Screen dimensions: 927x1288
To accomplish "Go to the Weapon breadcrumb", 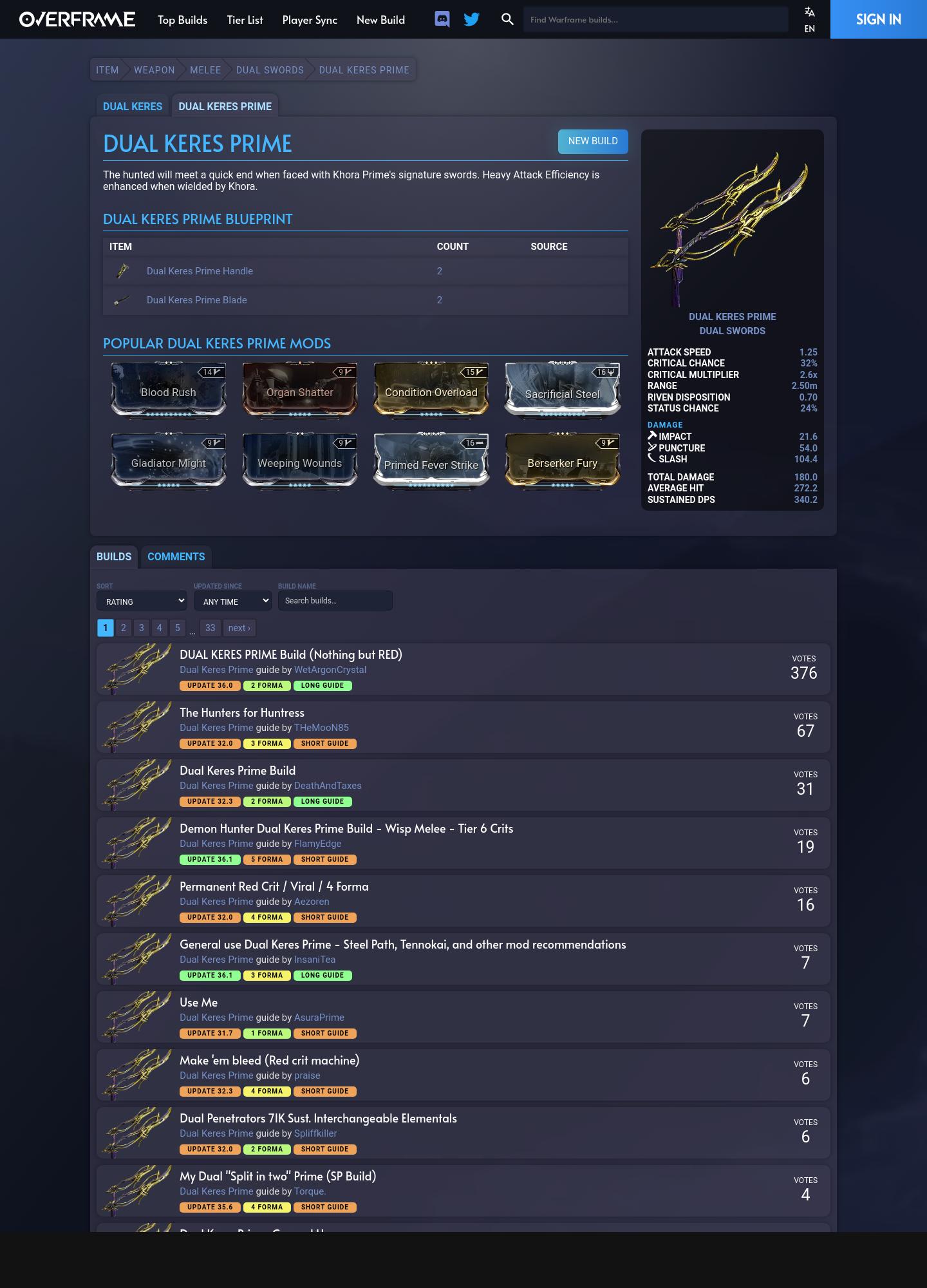I will click(154, 70).
